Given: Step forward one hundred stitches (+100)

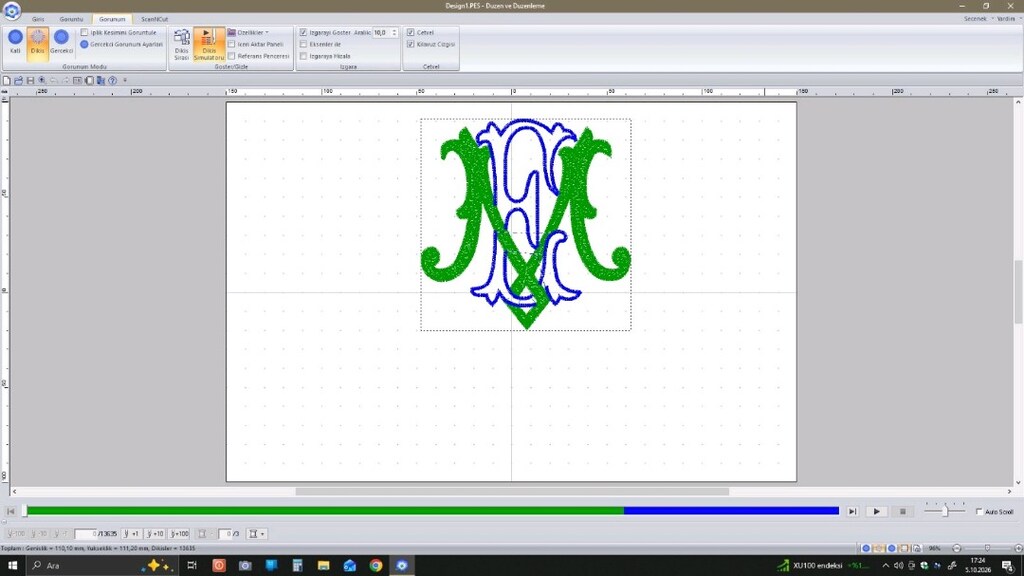Looking at the screenshot, I should click(179, 534).
